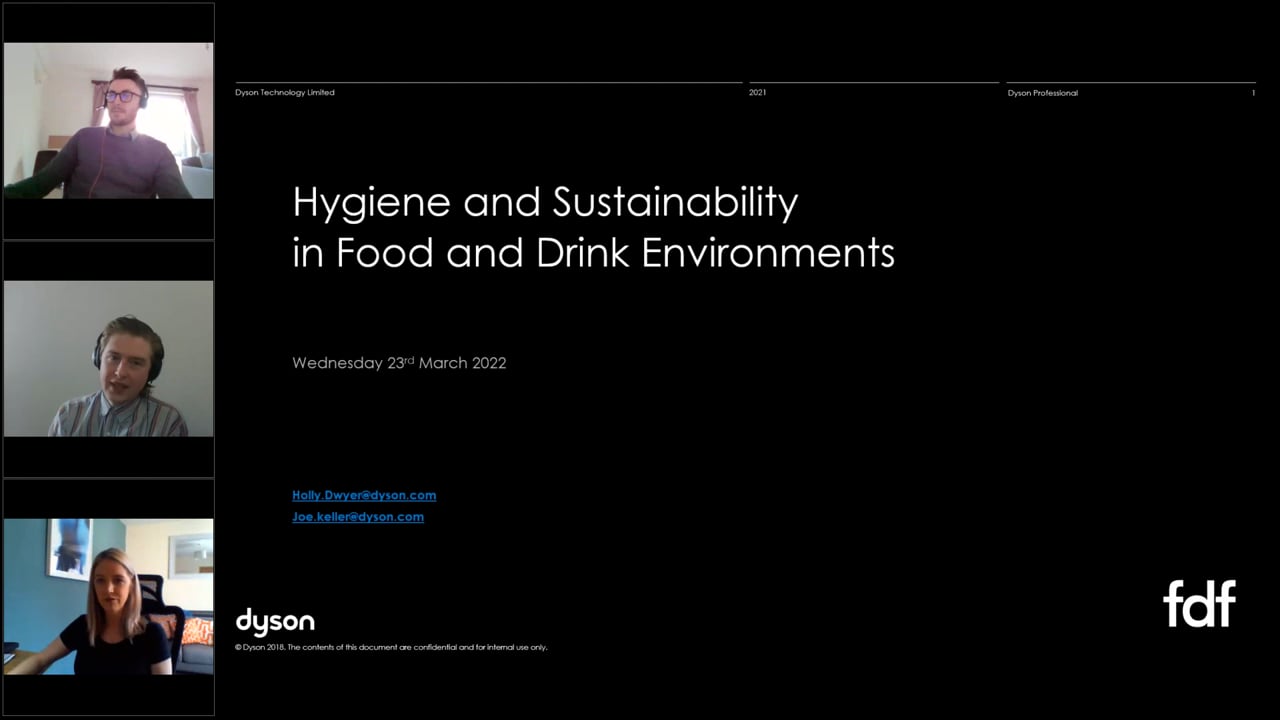Click the Dyson 2018 confidentiality footer text

(x=391, y=647)
